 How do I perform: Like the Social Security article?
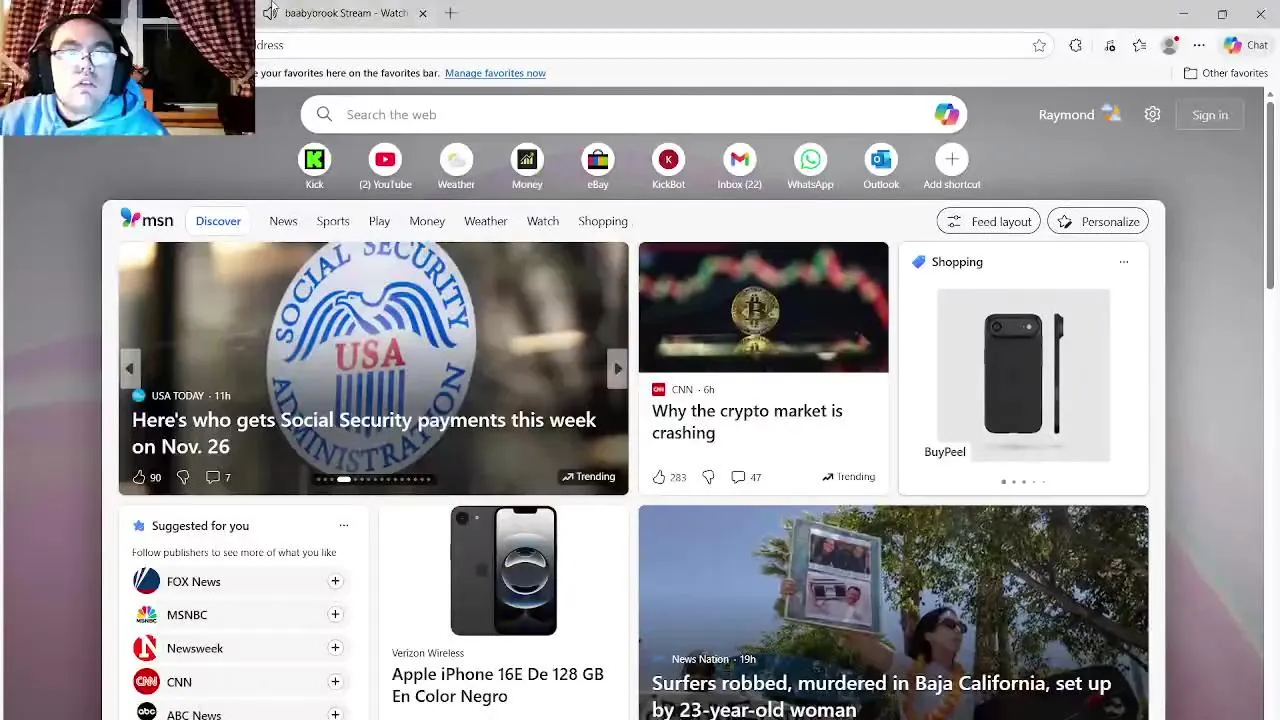(139, 477)
